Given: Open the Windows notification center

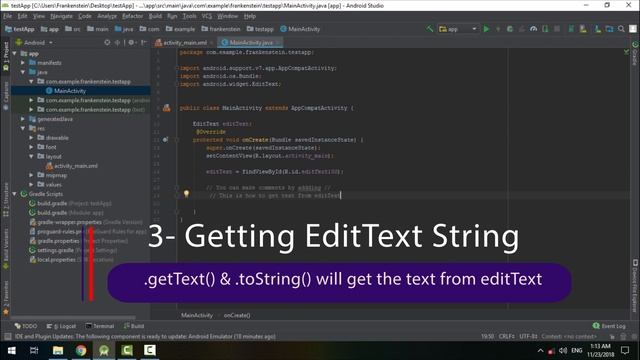Looking at the screenshot, I should coord(625,350).
